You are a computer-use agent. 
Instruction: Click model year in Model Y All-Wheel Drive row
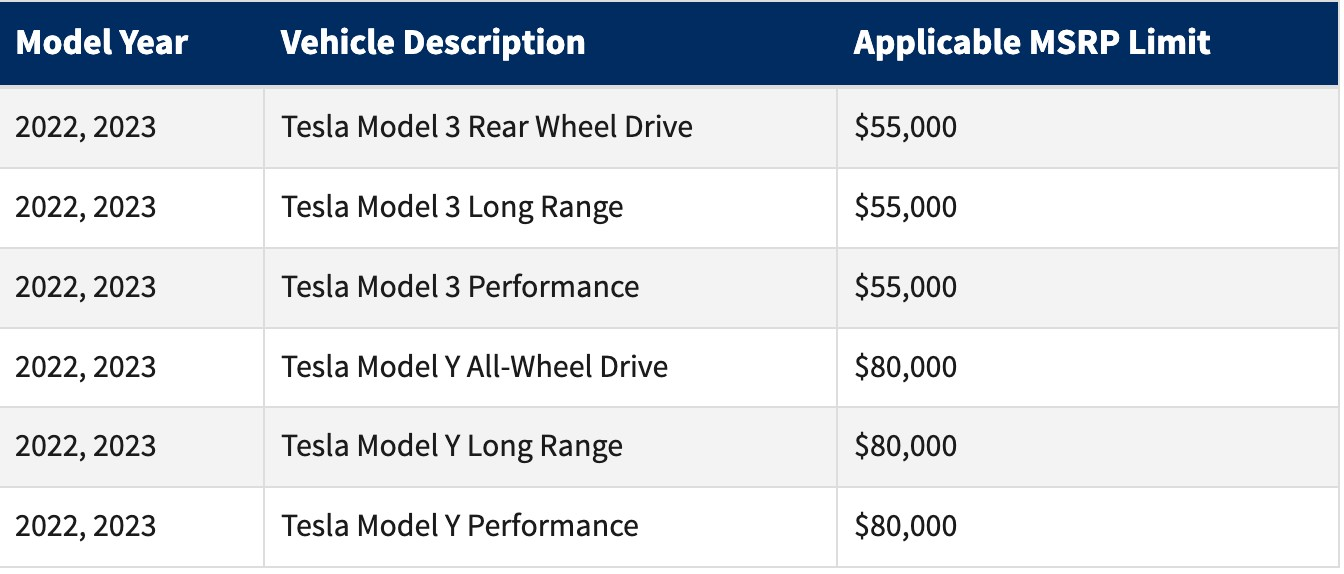[x=86, y=367]
